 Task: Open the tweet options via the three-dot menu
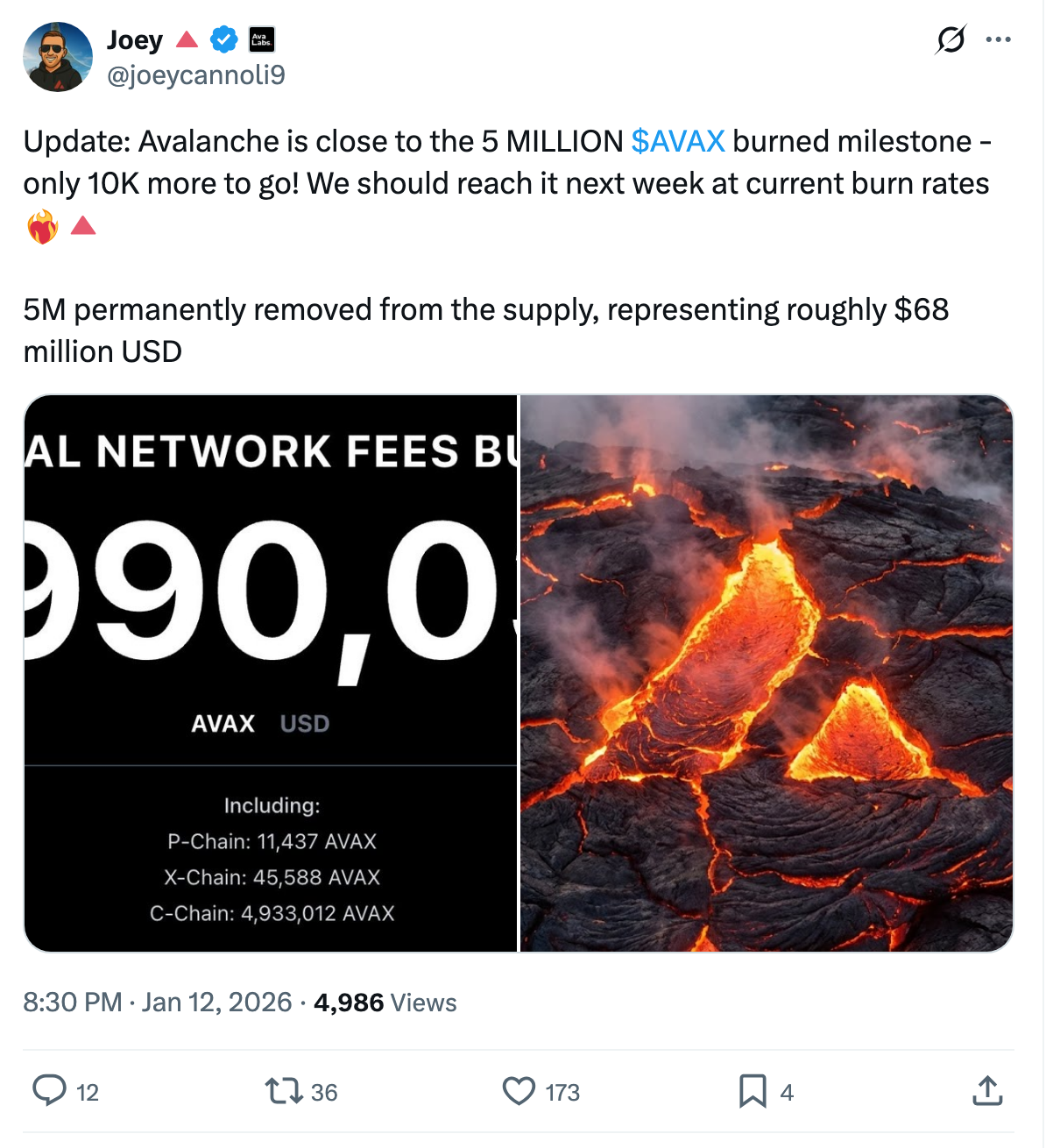tap(999, 39)
